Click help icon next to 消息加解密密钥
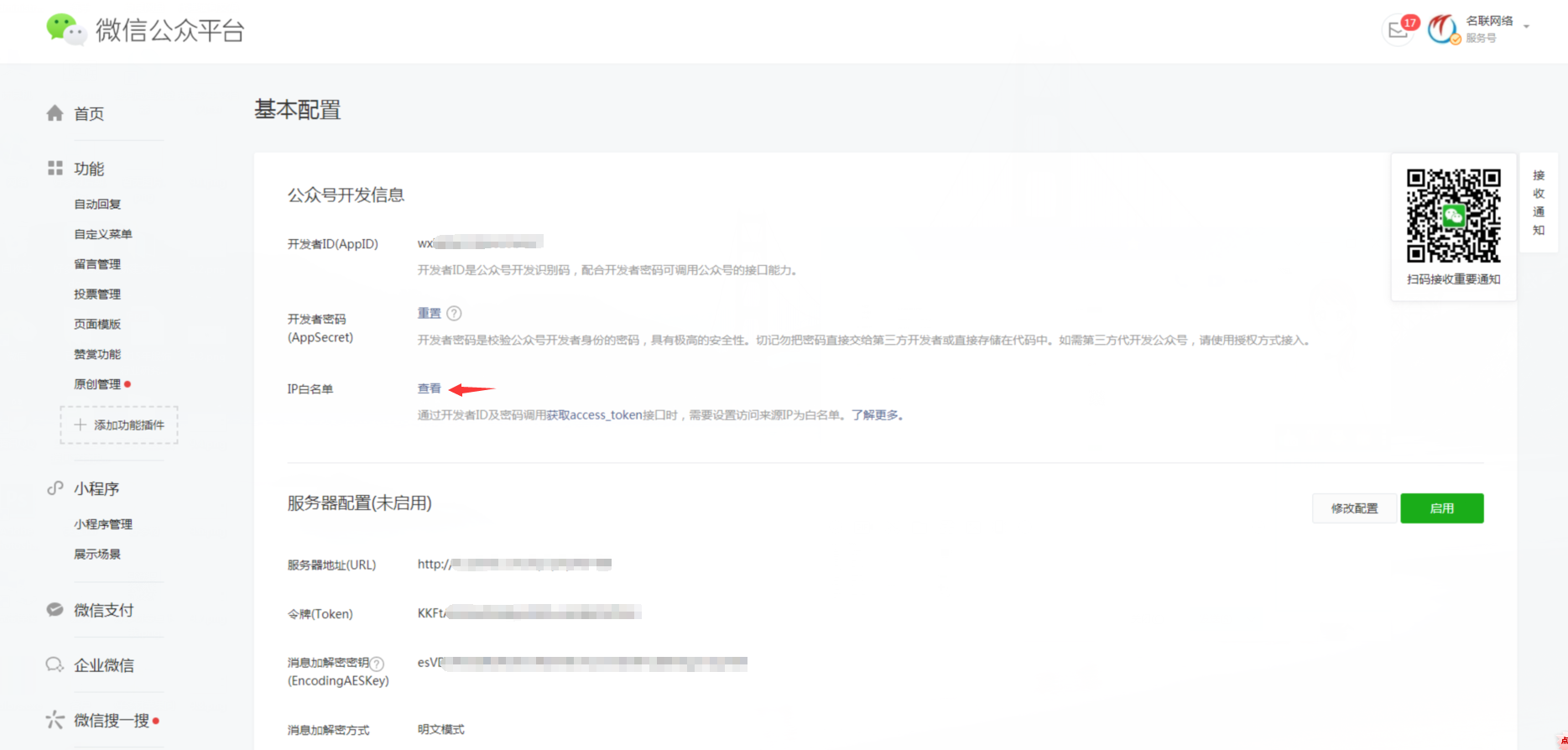Screen dimensions: 1568x750 [x=378, y=663]
